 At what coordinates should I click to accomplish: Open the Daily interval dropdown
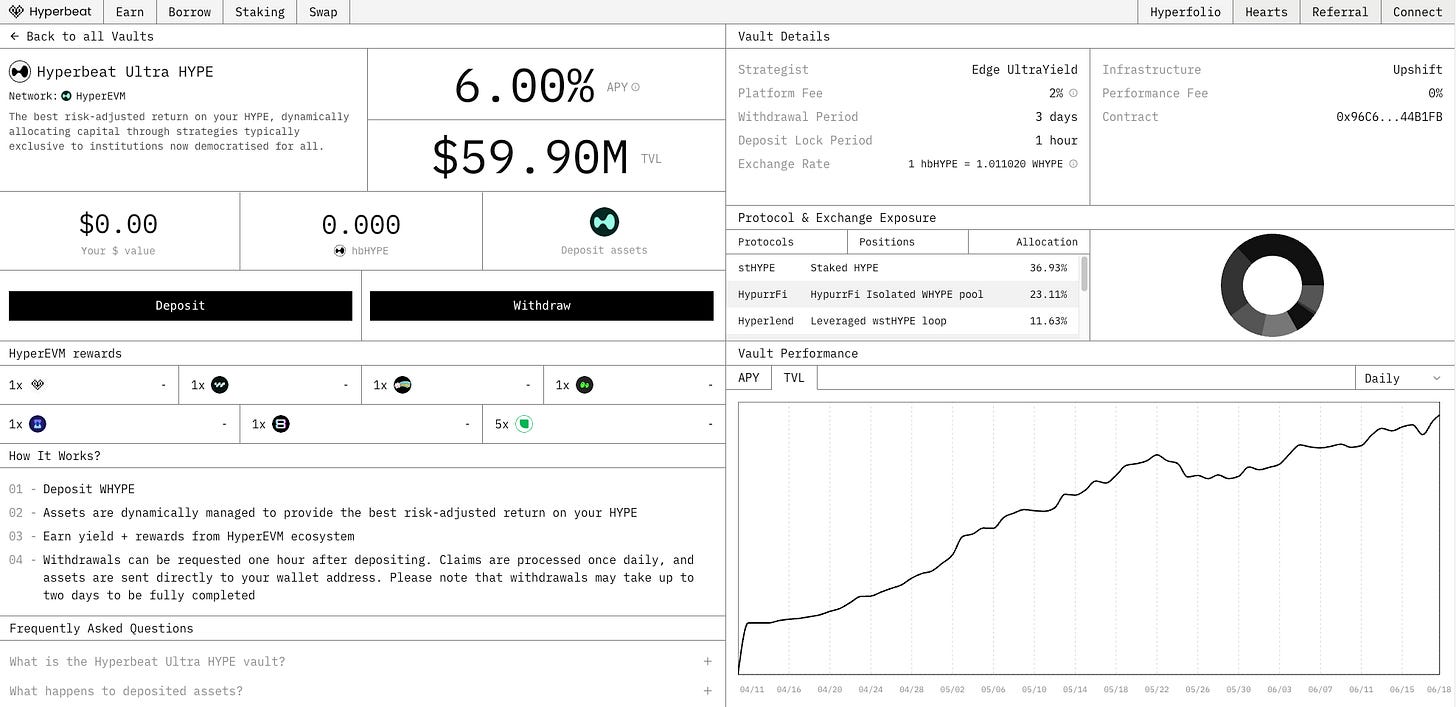1404,378
